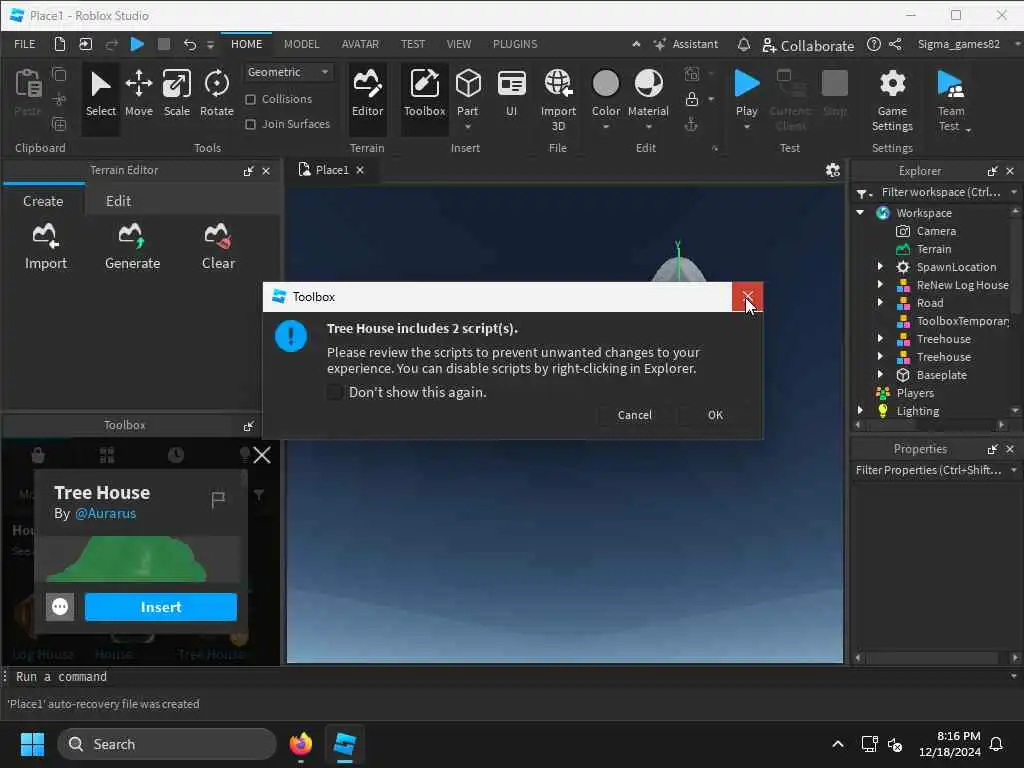Open the Tree House more-options button

pos(59,607)
